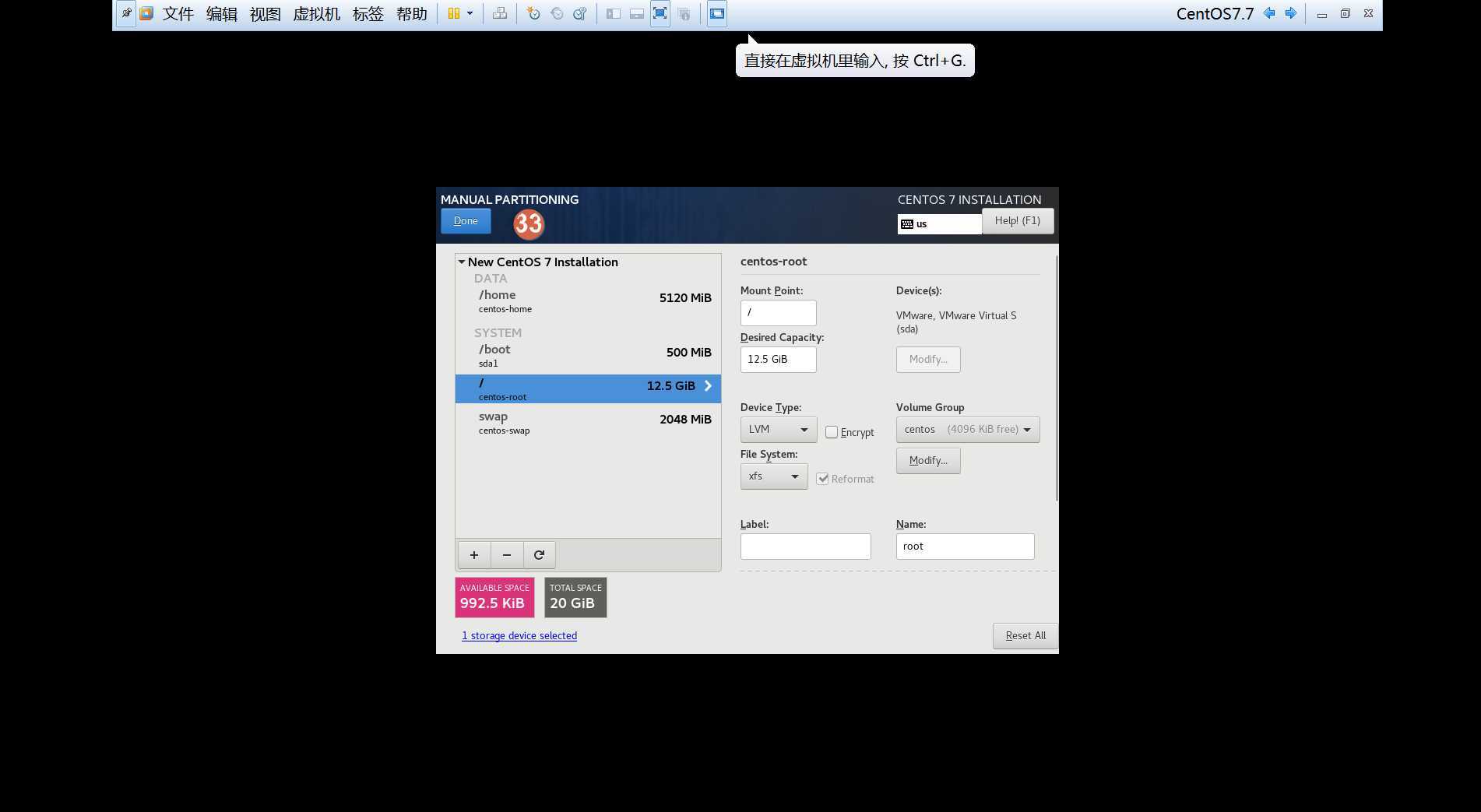1481x812 pixels.
Task: Click the revert to snapshot icon
Action: tap(557, 13)
